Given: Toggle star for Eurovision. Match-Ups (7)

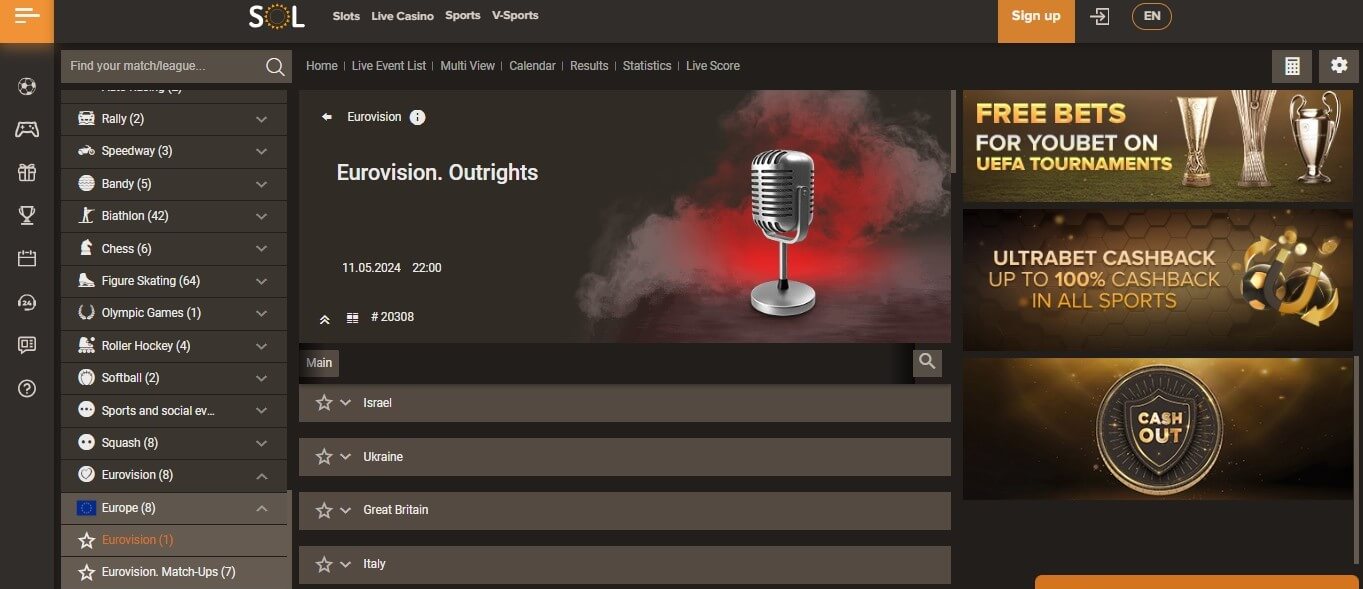Looking at the screenshot, I should click(86, 572).
